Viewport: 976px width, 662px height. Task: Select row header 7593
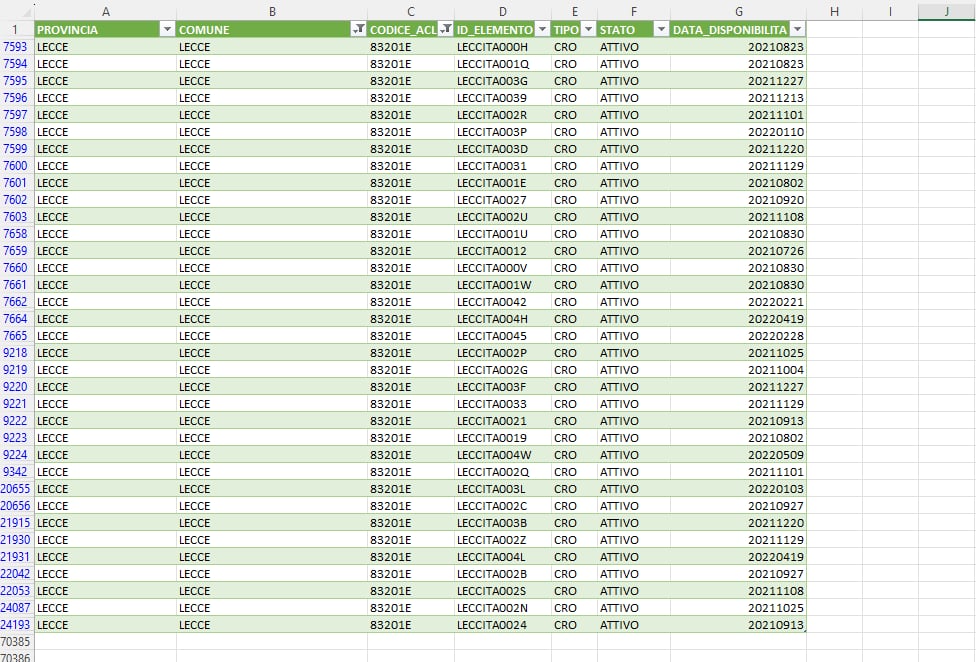17,47
